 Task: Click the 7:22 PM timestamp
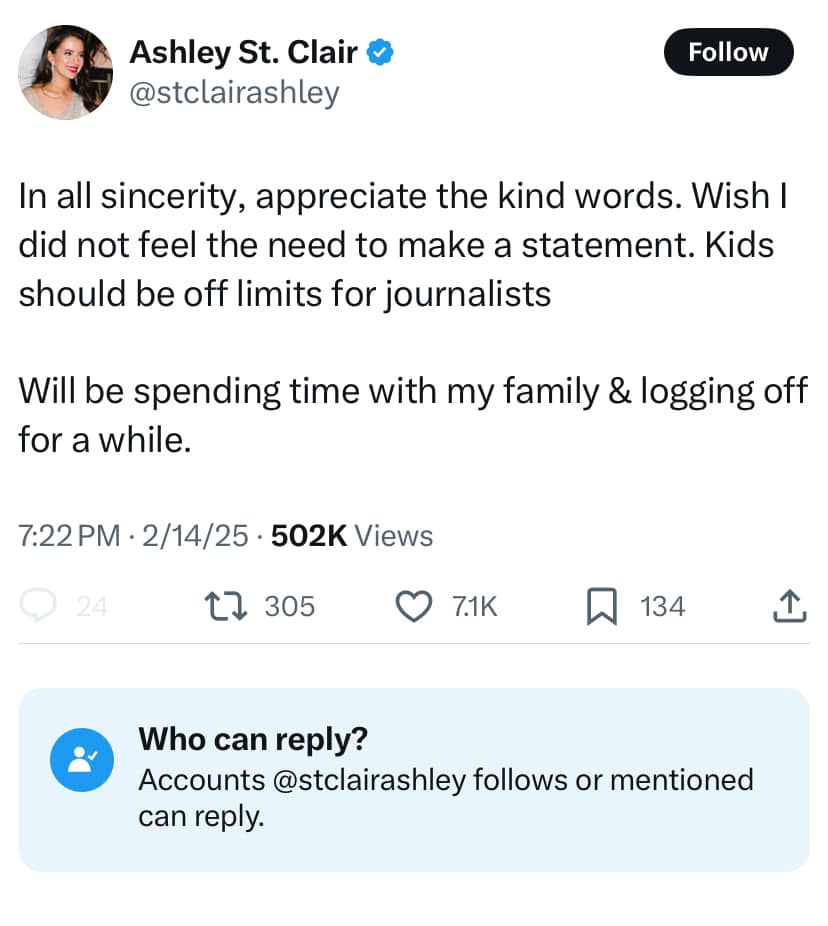[x=69, y=536]
